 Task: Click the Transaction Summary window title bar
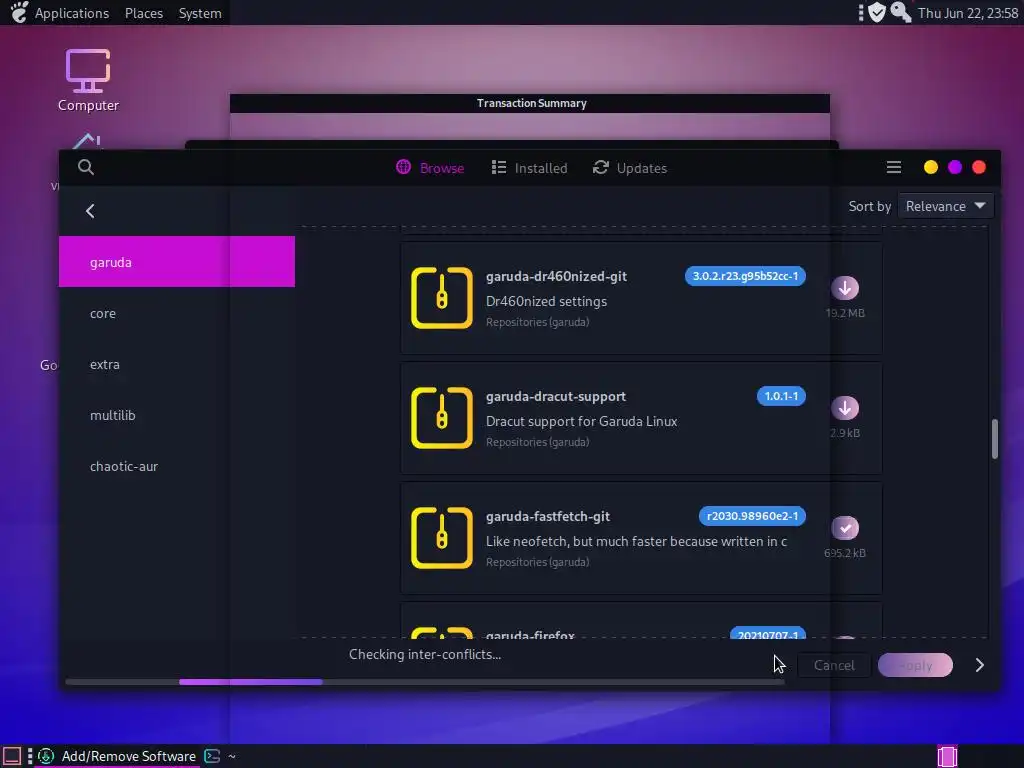530,103
